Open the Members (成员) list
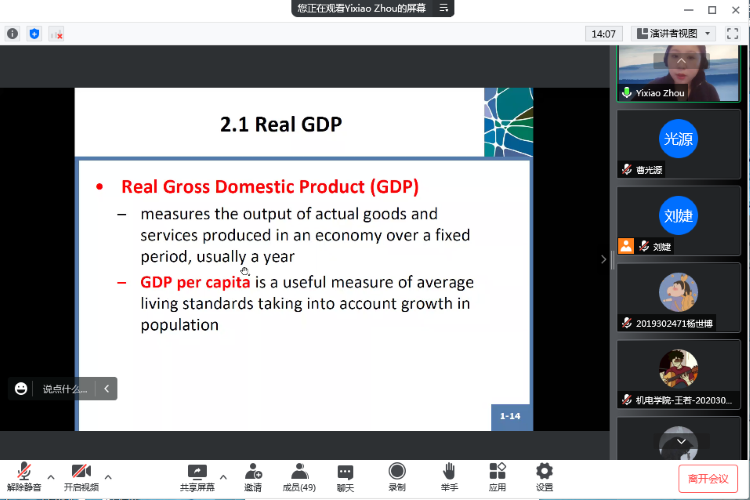Screen dimensions: 750x500 pos(299,472)
